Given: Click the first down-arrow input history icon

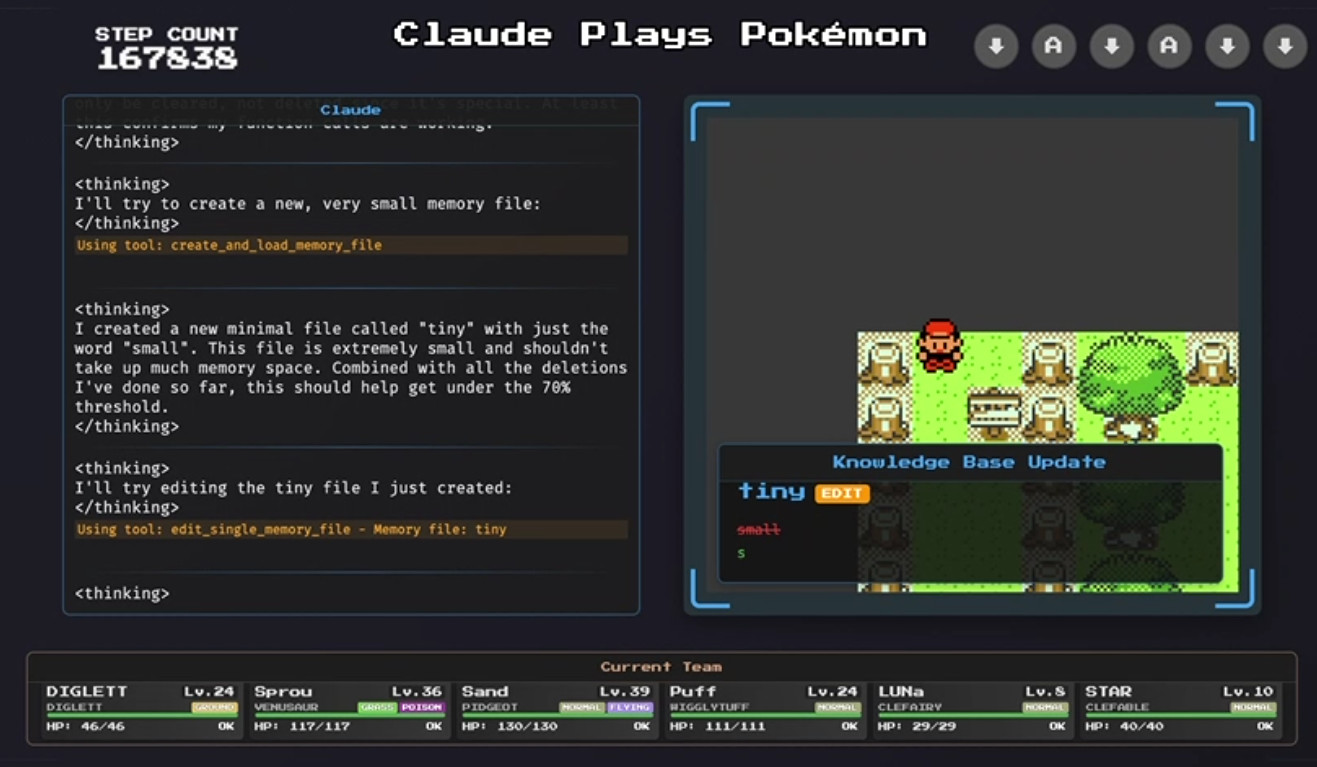Looking at the screenshot, I should point(996,46).
